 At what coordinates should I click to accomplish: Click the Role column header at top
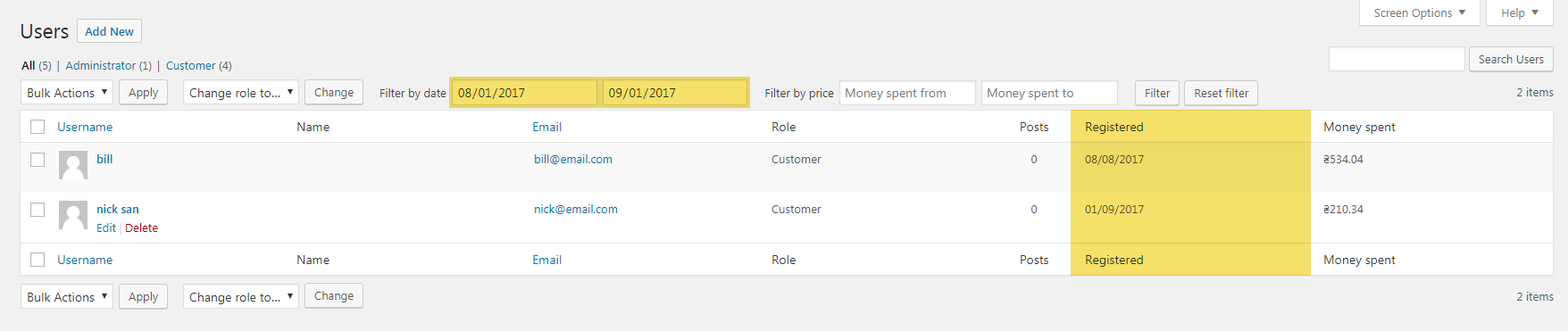click(783, 127)
